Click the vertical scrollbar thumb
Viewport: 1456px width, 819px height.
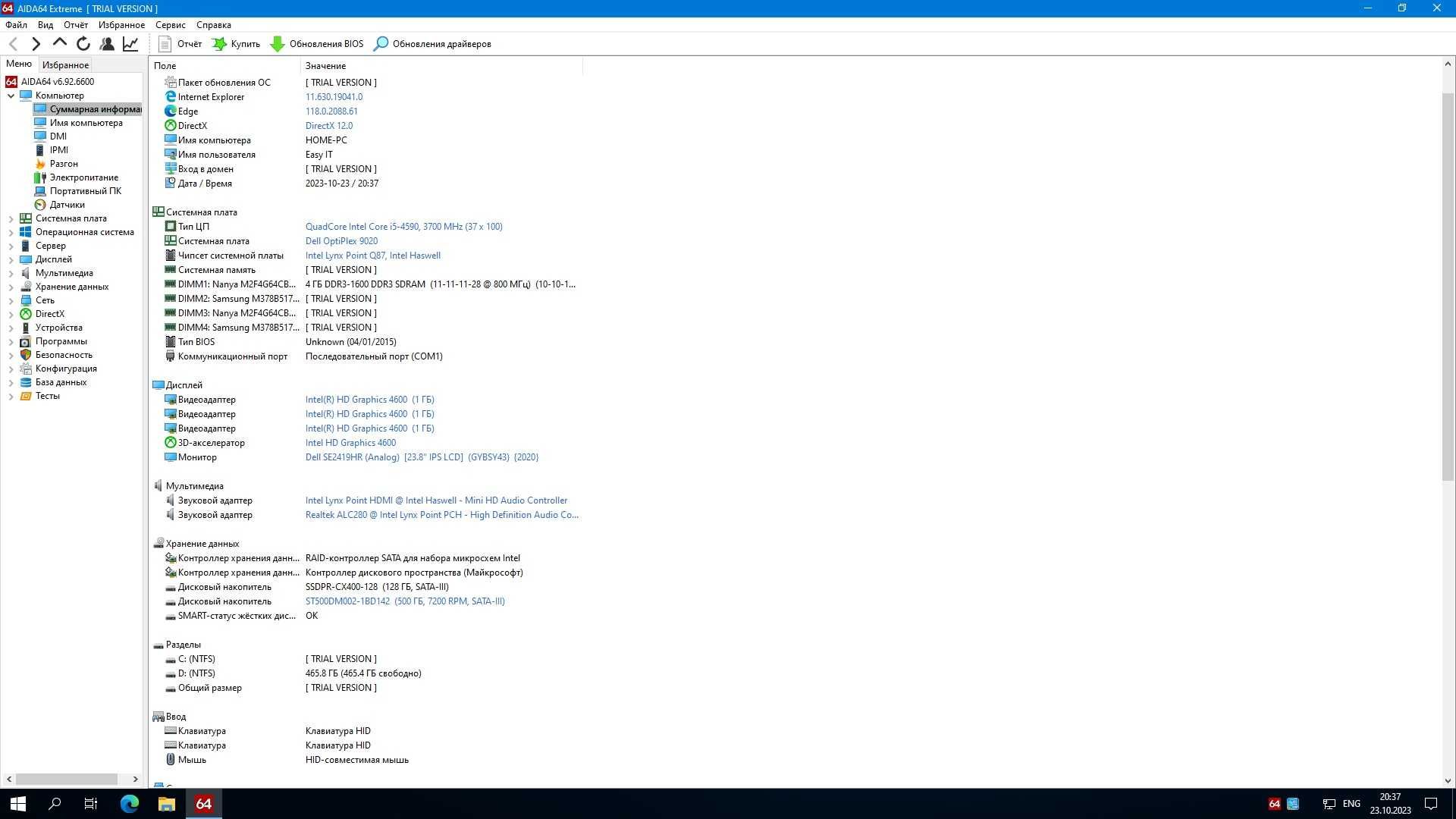tap(1448, 285)
